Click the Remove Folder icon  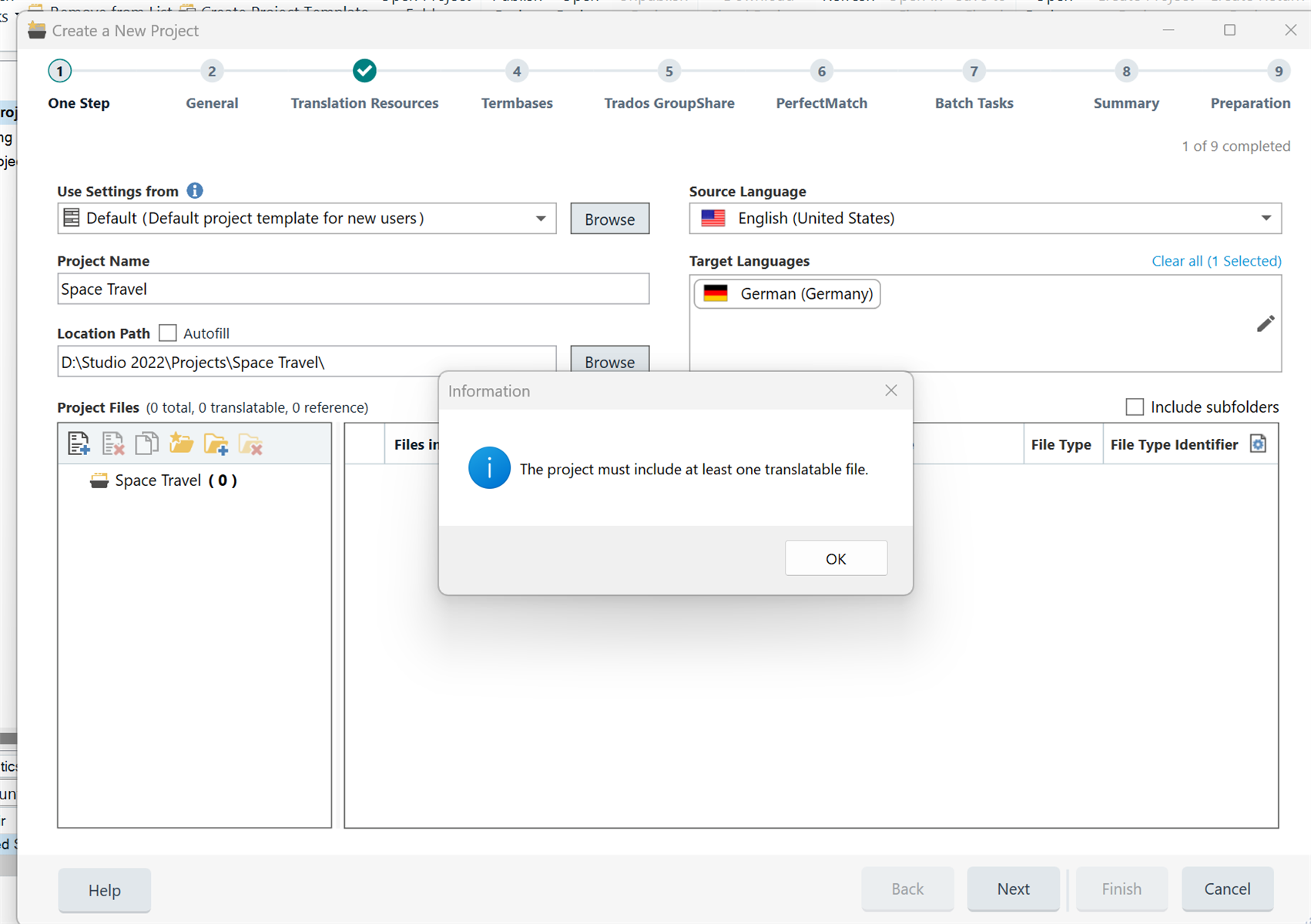pos(250,444)
